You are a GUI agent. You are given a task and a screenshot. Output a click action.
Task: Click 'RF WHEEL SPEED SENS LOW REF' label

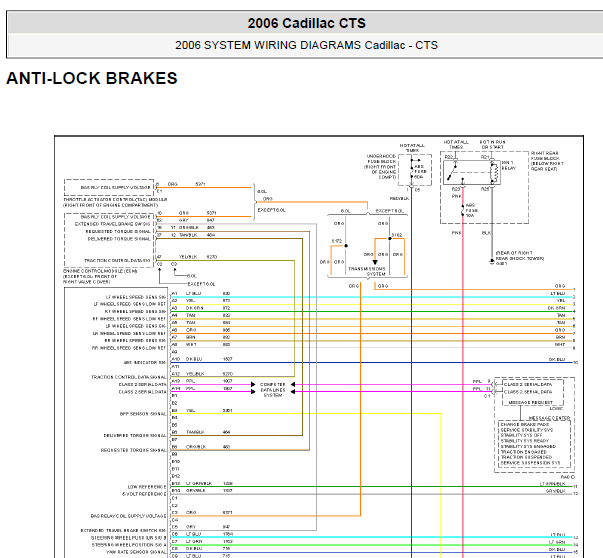129,319
